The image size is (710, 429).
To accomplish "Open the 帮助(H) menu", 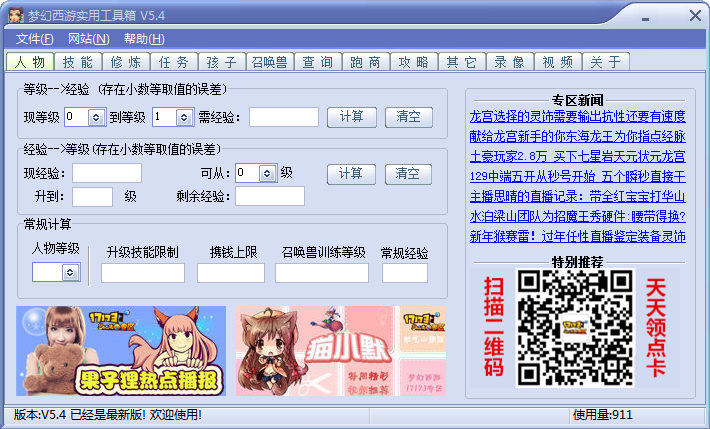I will [x=144, y=39].
